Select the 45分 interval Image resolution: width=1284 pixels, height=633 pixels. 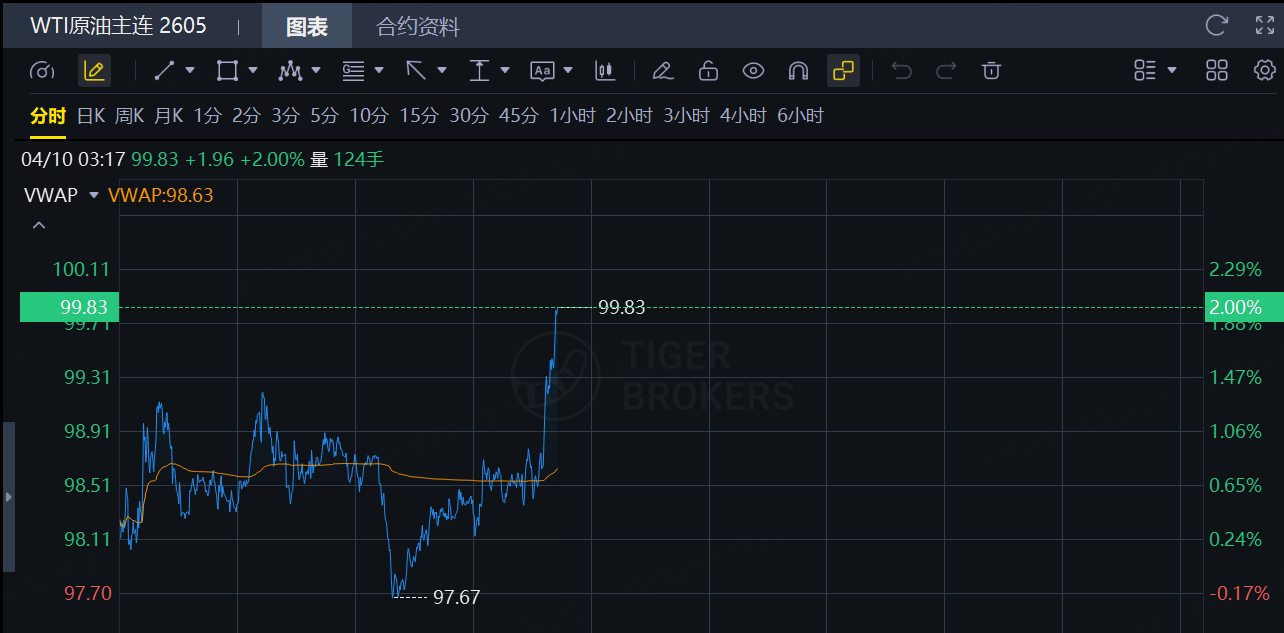point(518,116)
